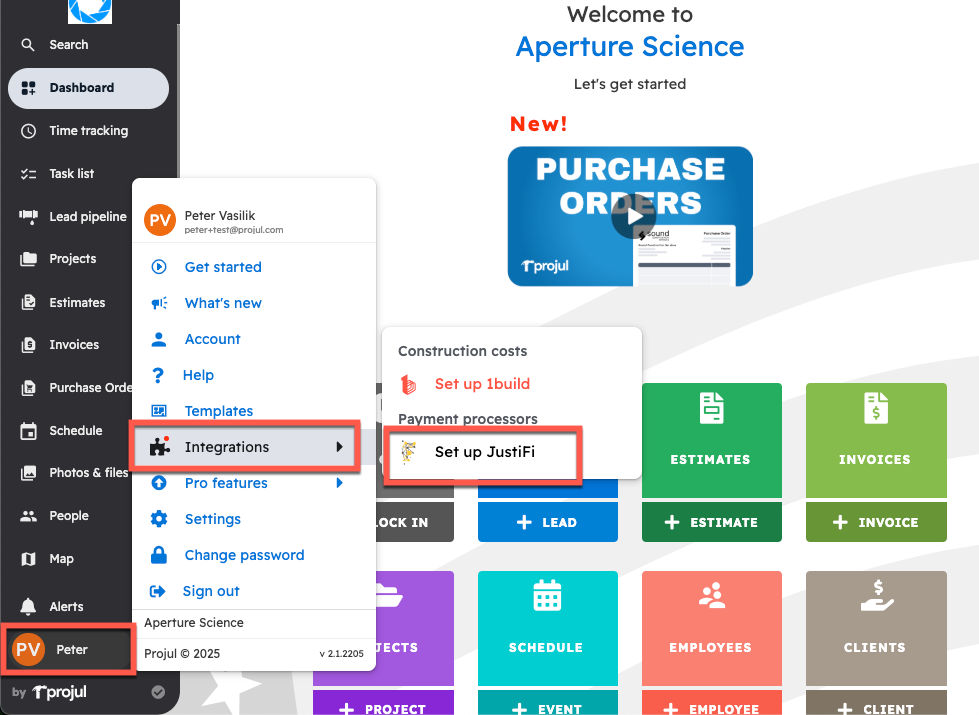
Task: Expand the Integrations submenu
Action: pyautogui.click(x=226, y=446)
